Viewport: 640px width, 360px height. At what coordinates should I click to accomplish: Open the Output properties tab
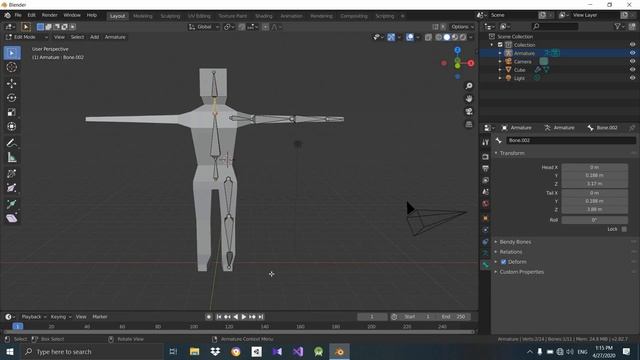(485, 169)
